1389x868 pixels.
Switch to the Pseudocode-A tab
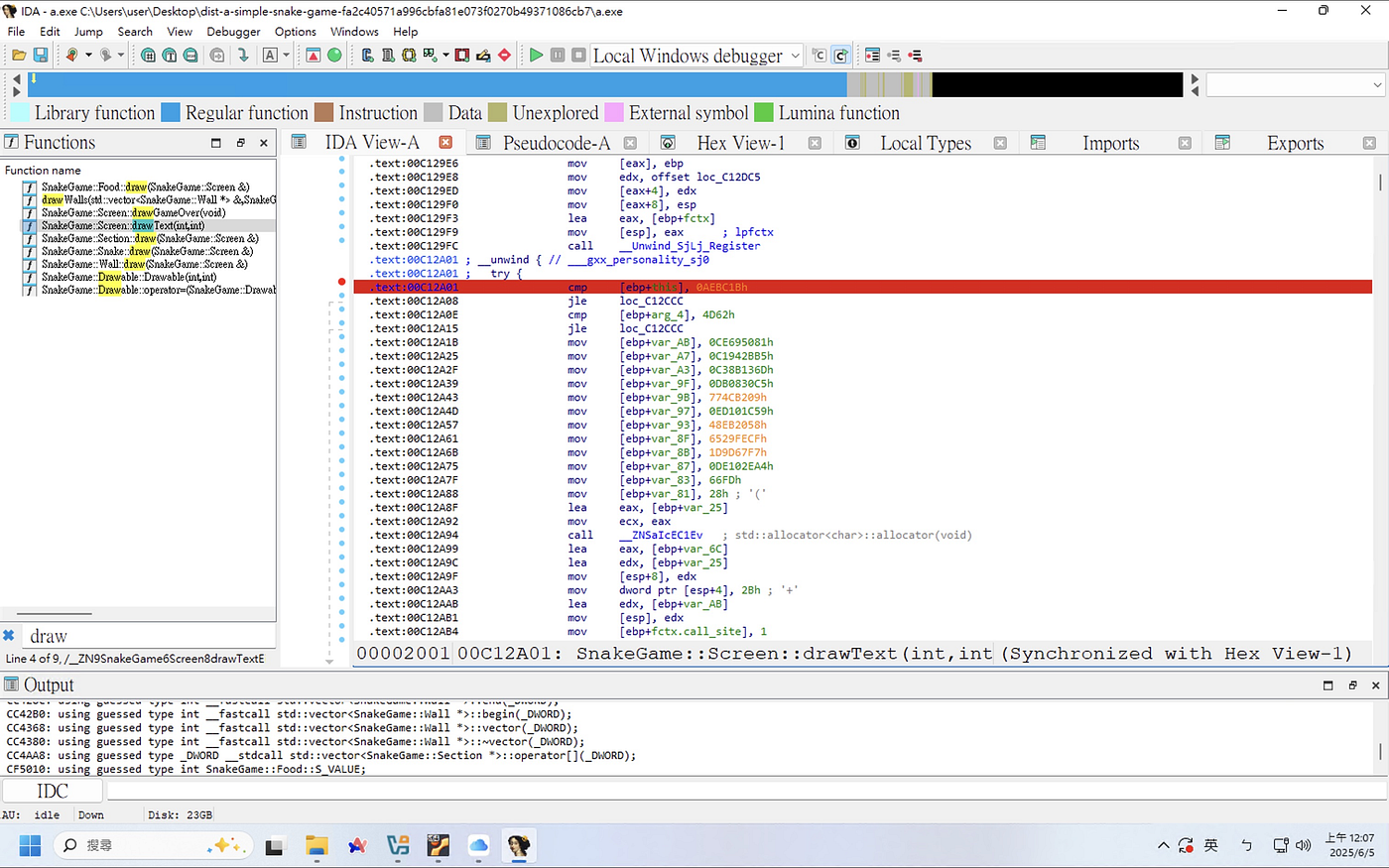click(557, 143)
